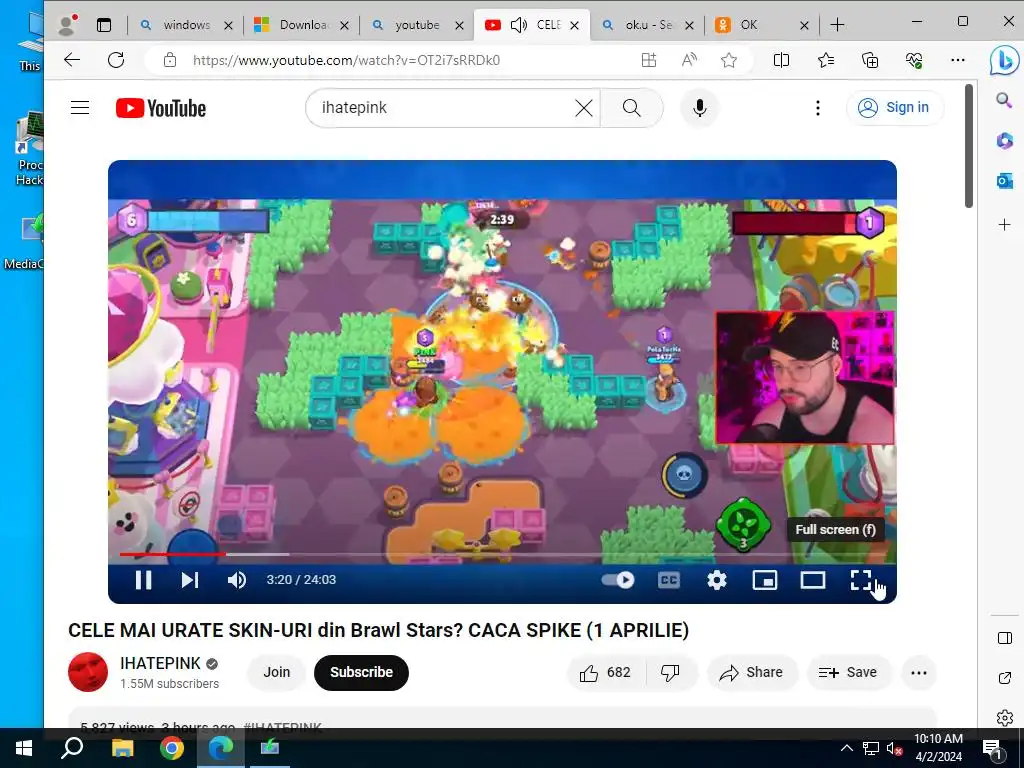
Task: Skip to the next video
Action: 189,580
